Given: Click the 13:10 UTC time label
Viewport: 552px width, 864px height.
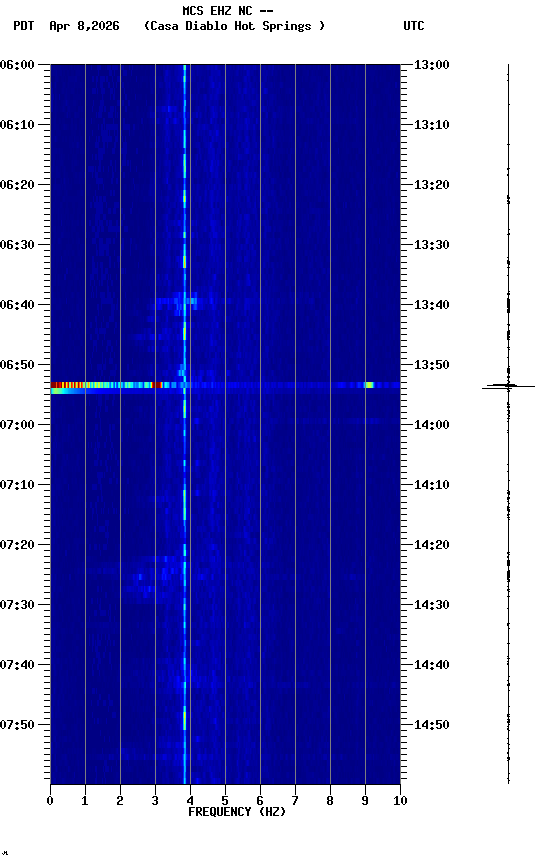Looking at the screenshot, I should 432,125.
